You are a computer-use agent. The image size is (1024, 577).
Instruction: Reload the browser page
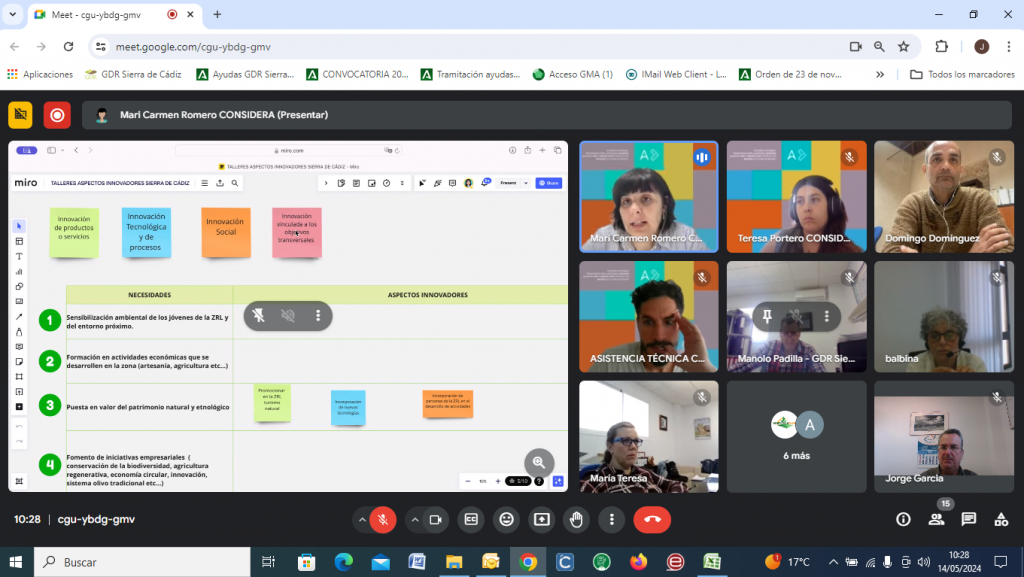point(68,46)
